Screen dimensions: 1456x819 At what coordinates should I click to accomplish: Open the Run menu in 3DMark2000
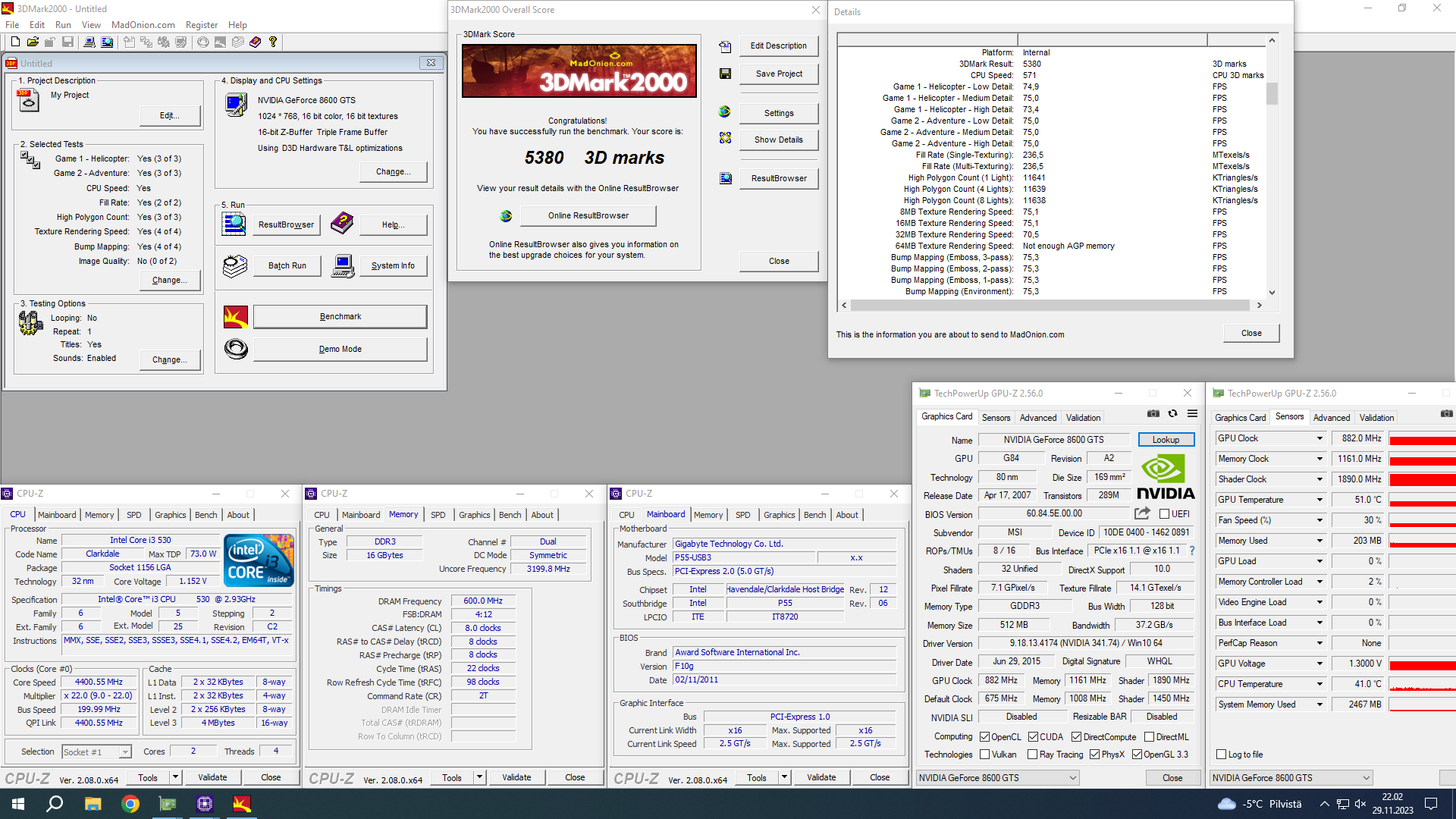(63, 25)
